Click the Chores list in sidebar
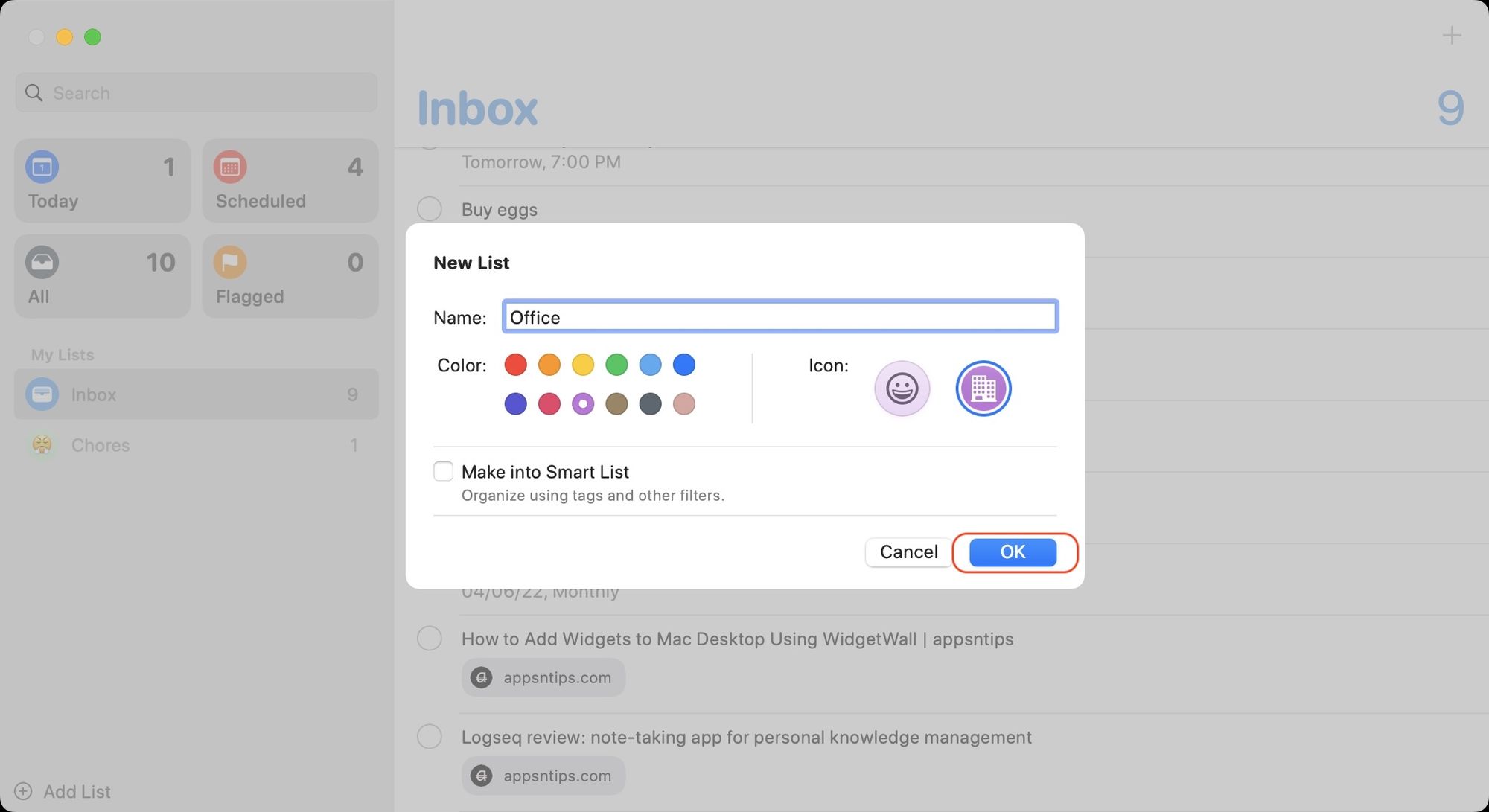This screenshot has height=812, width=1489. click(x=100, y=444)
